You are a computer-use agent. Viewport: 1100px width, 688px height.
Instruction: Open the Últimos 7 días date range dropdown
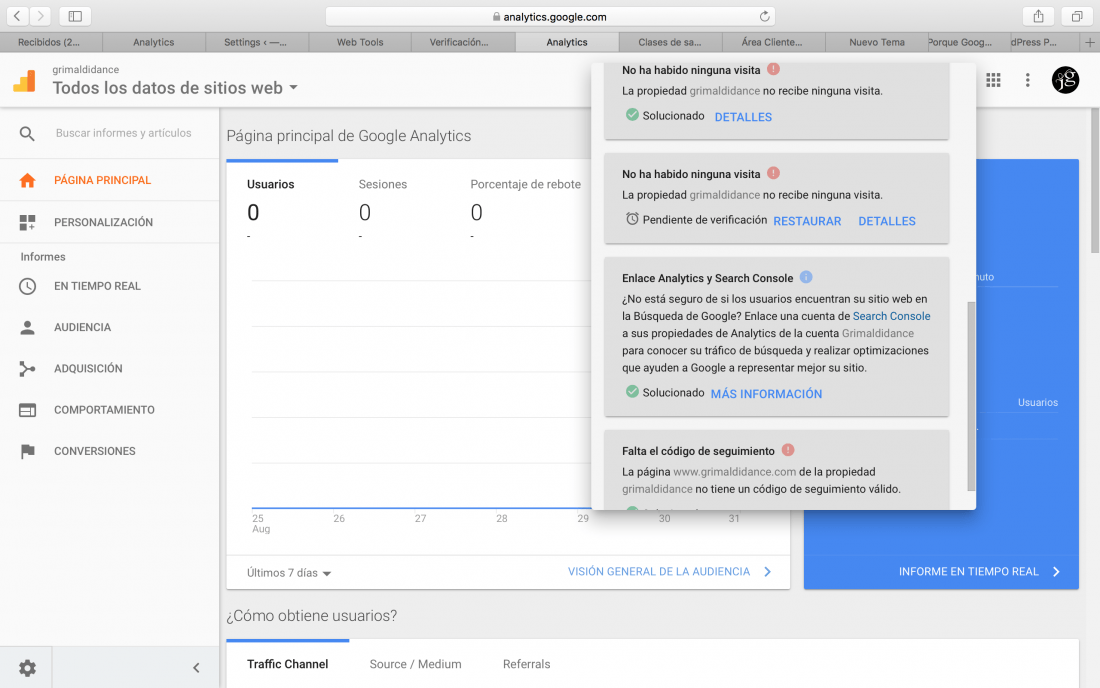click(289, 573)
